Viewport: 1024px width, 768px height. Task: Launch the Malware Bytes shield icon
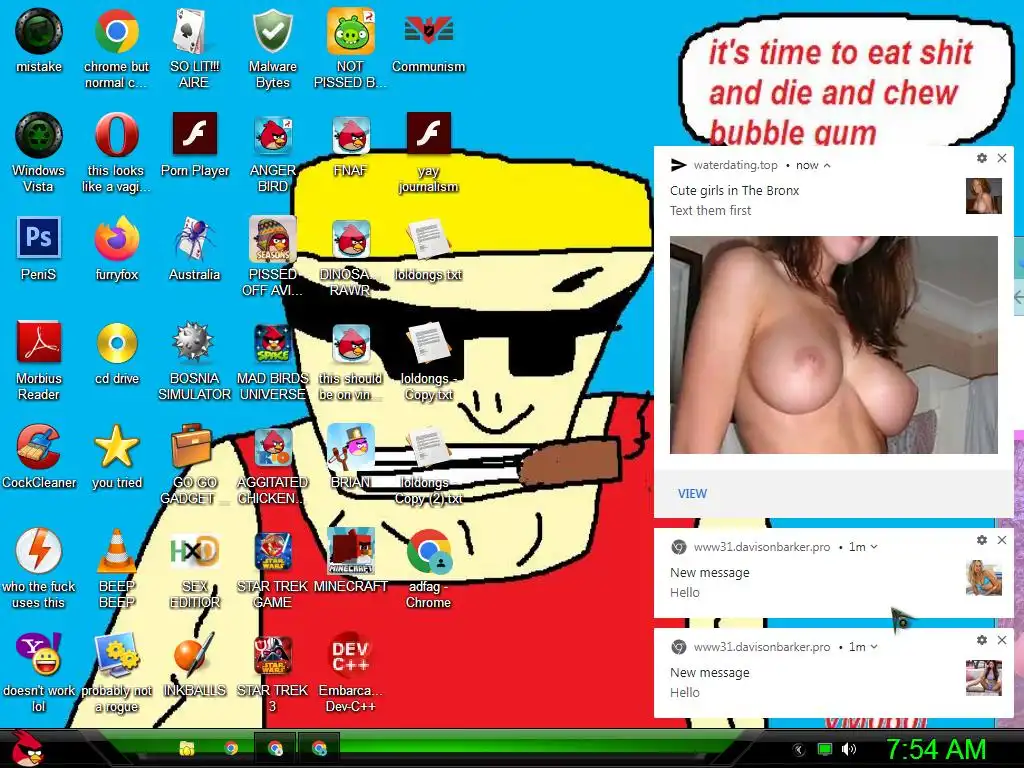pos(272,49)
